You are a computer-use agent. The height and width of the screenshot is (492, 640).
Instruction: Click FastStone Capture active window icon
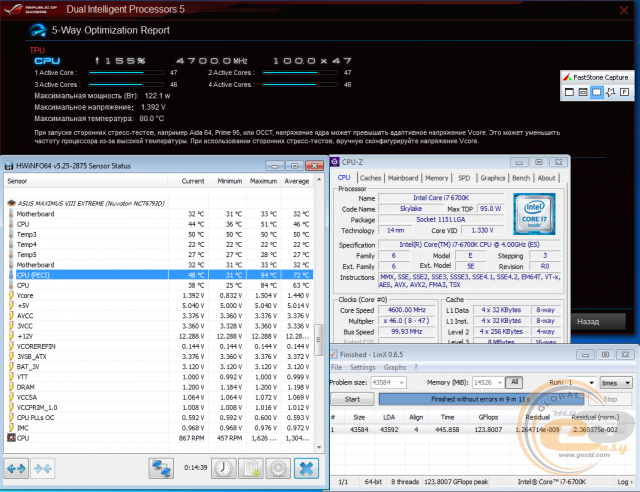tap(569, 92)
